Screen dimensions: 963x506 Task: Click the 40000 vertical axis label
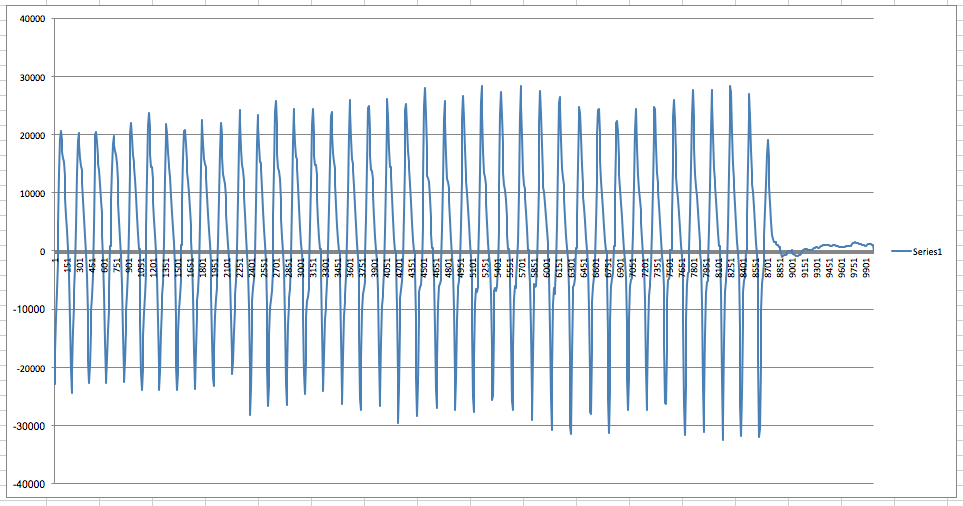click(x=27, y=19)
